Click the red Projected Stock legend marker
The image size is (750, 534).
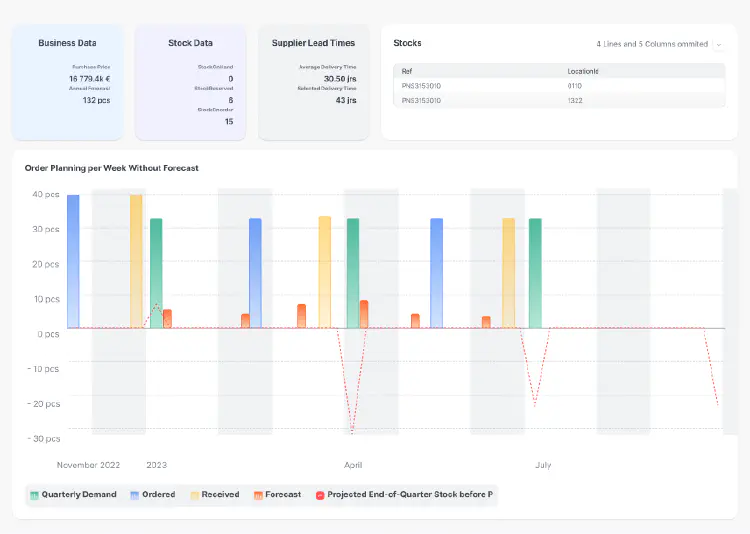(320, 495)
